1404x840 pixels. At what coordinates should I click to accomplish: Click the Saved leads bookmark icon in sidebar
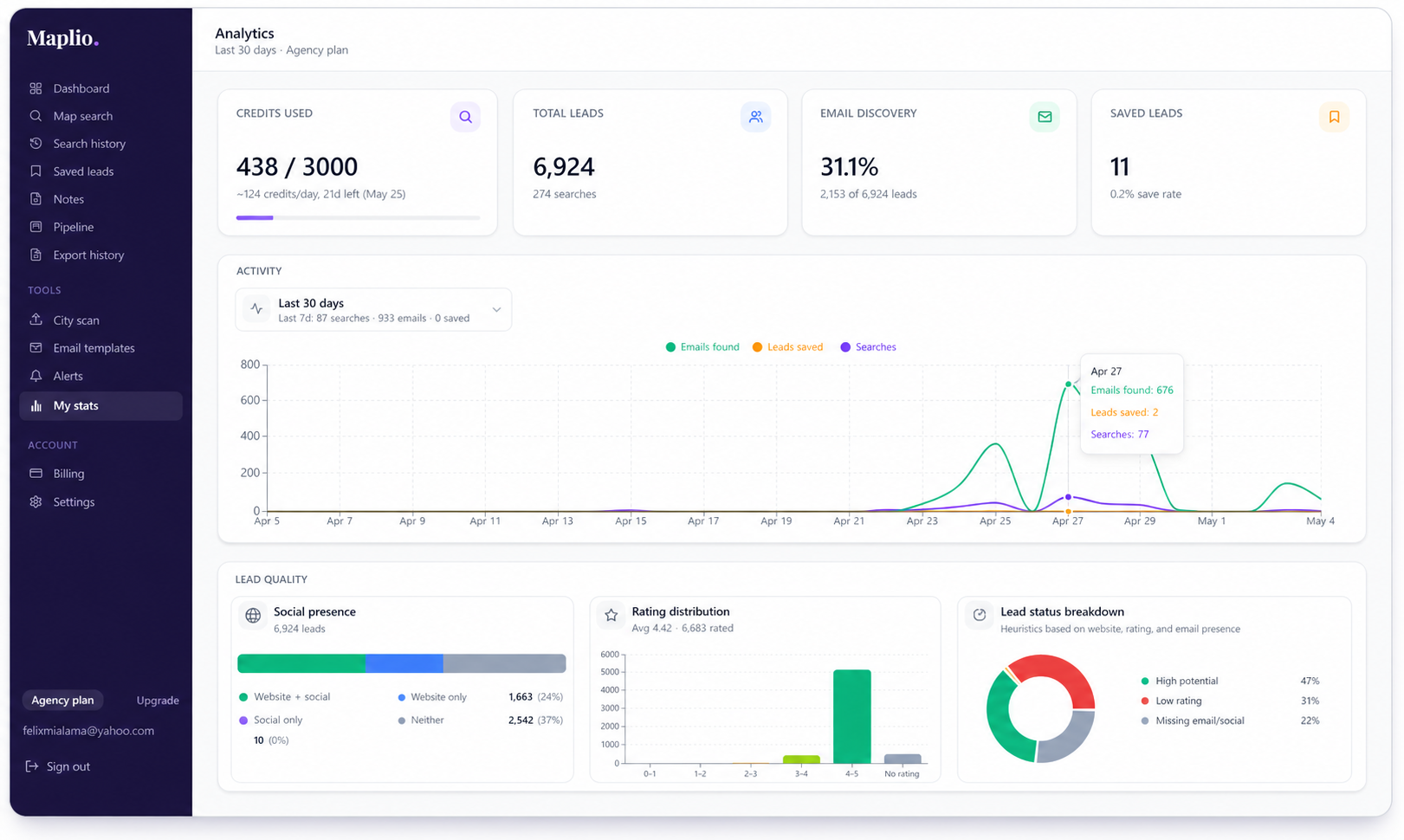click(x=36, y=171)
